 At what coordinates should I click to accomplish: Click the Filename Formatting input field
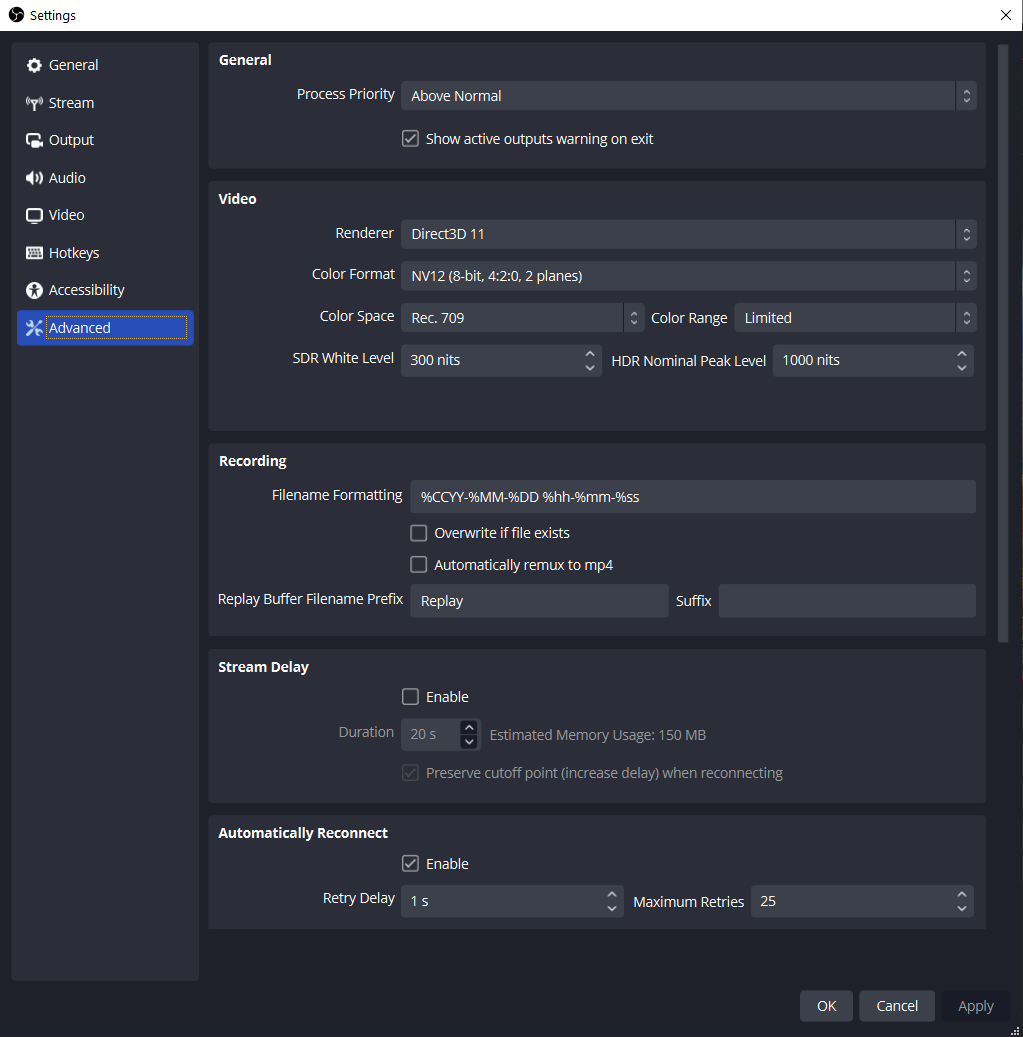coord(692,497)
